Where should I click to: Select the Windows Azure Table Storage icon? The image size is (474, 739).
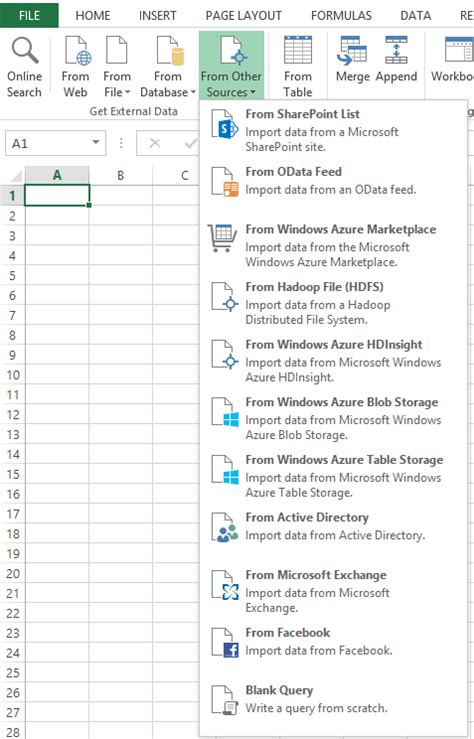(x=224, y=470)
